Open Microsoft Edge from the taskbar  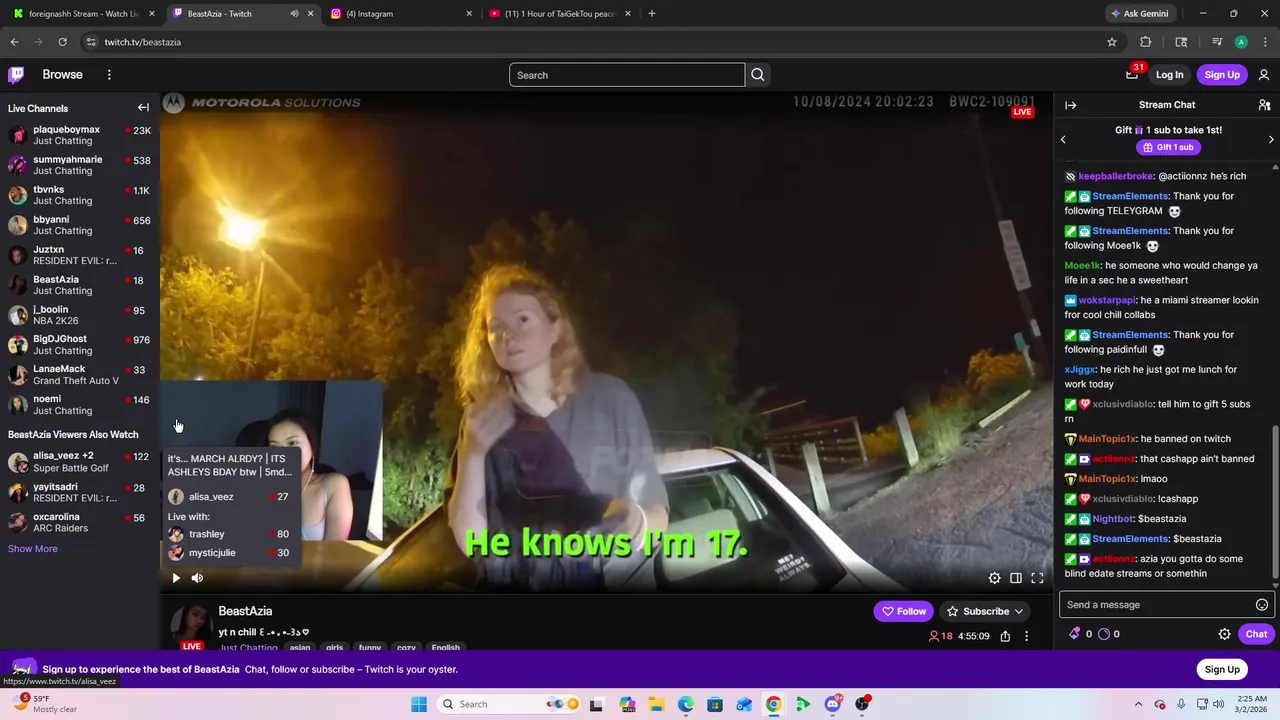(686, 704)
